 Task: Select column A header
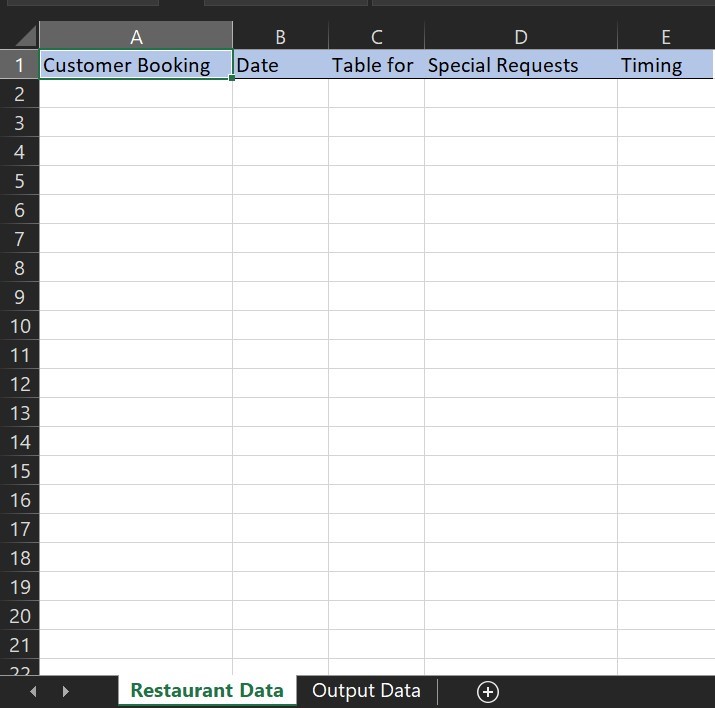(x=136, y=36)
